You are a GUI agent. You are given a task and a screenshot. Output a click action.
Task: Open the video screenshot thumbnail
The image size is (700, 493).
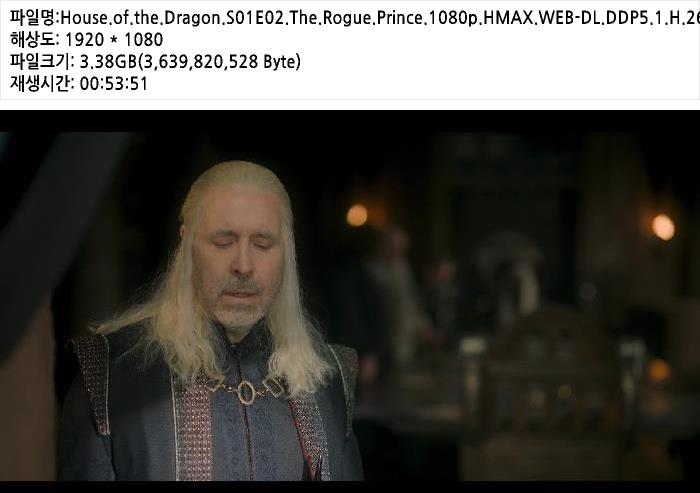click(350, 301)
